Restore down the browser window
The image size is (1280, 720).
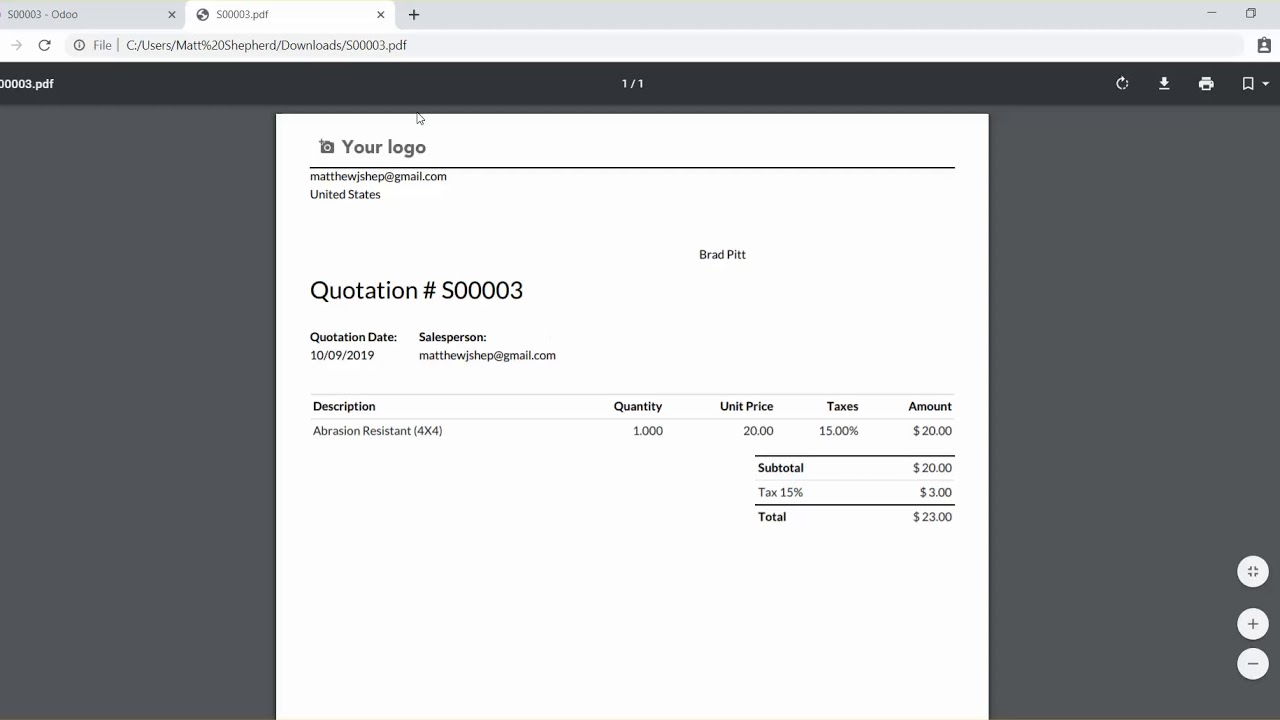click(x=1250, y=13)
